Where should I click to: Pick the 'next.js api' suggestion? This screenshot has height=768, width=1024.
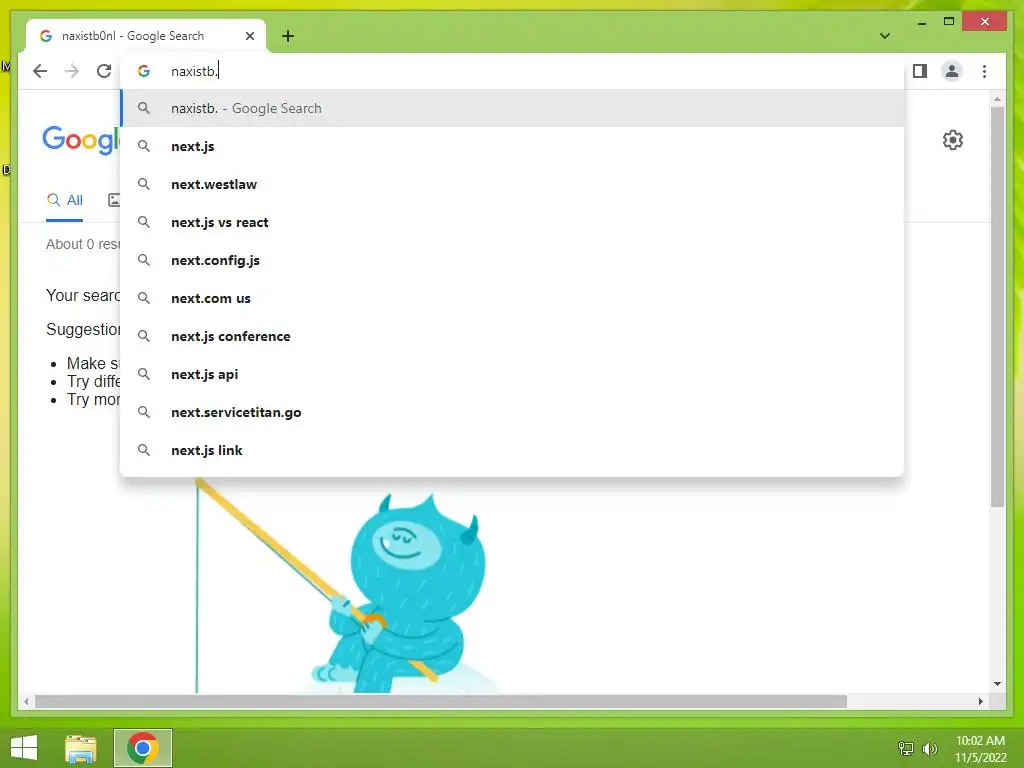512,374
